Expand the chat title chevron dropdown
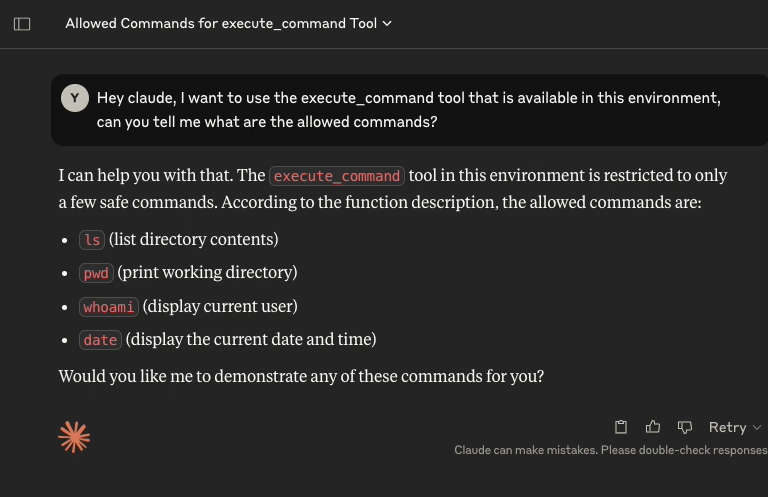 pyautogui.click(x=387, y=24)
